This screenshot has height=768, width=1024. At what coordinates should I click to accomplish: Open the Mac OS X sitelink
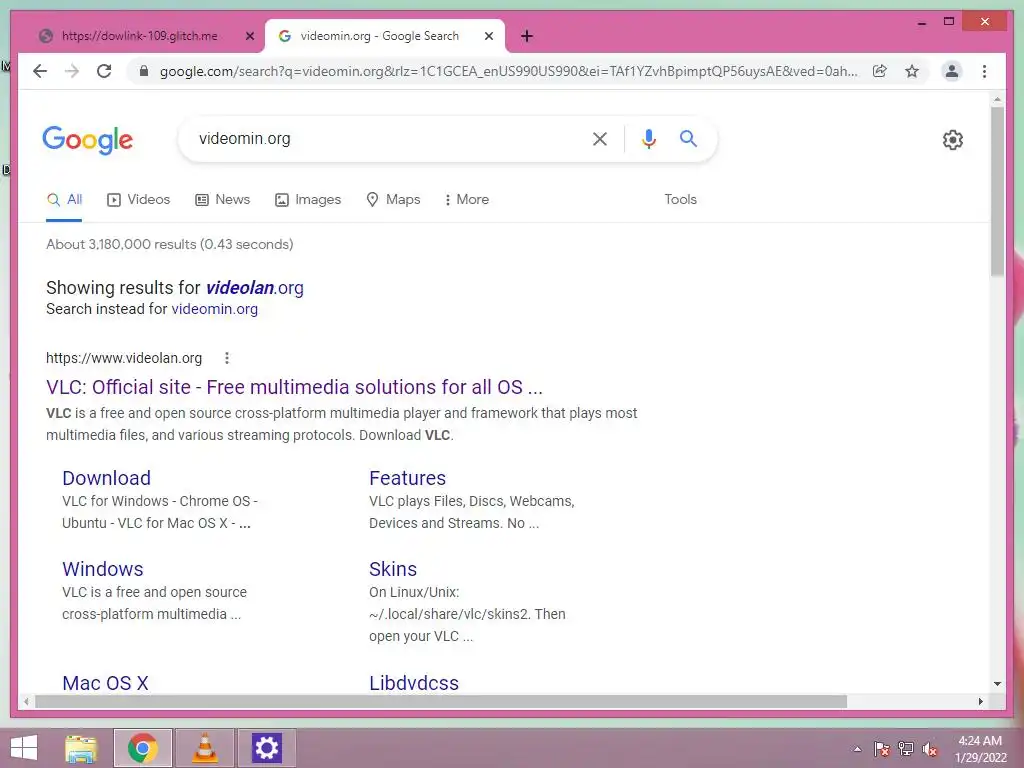point(105,683)
